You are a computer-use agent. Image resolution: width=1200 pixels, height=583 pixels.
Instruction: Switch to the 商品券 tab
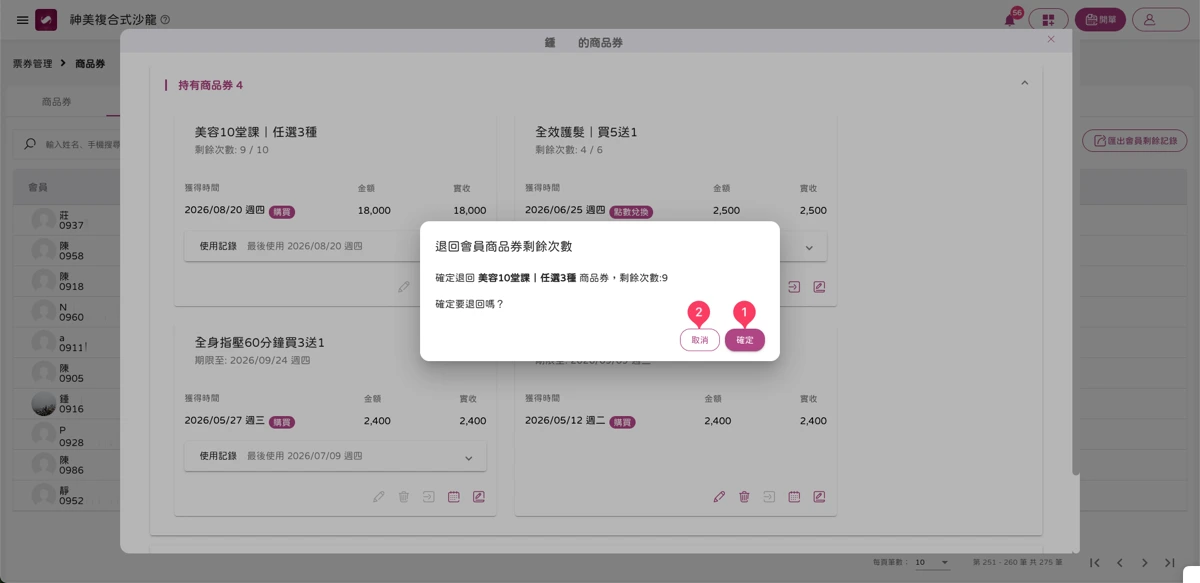click(x=56, y=102)
